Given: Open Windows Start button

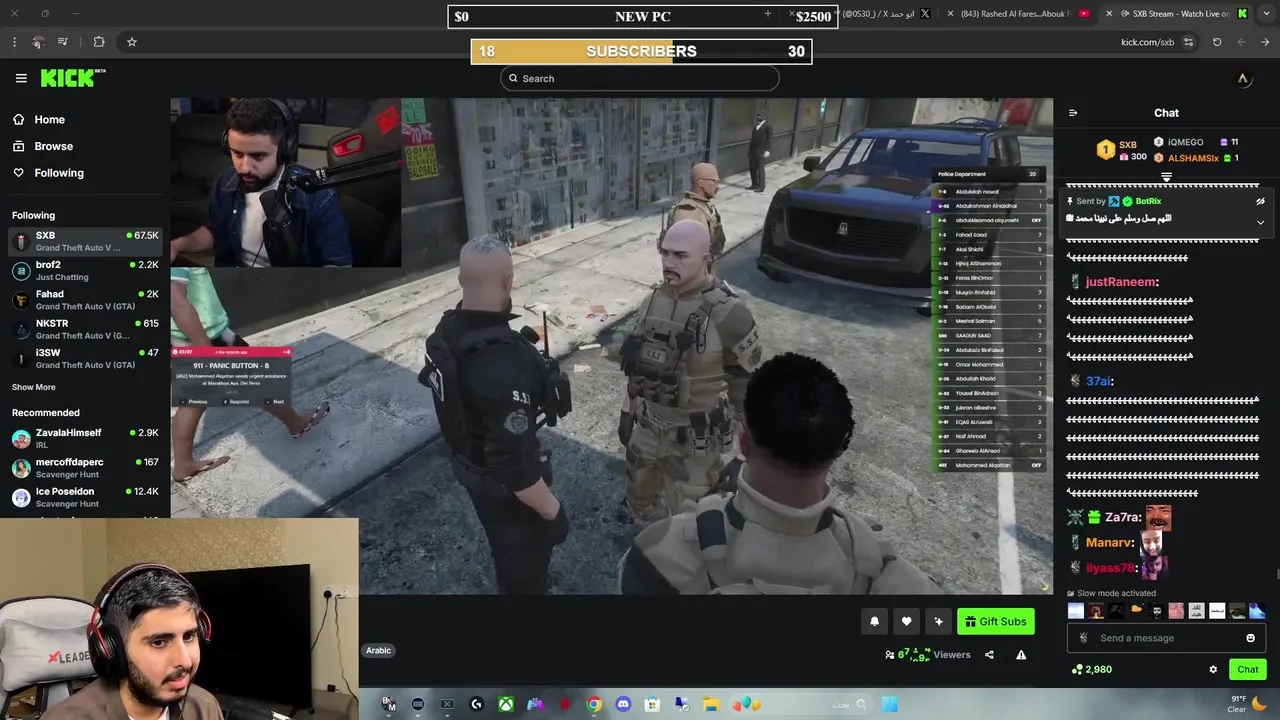Looking at the screenshot, I should pos(889,704).
